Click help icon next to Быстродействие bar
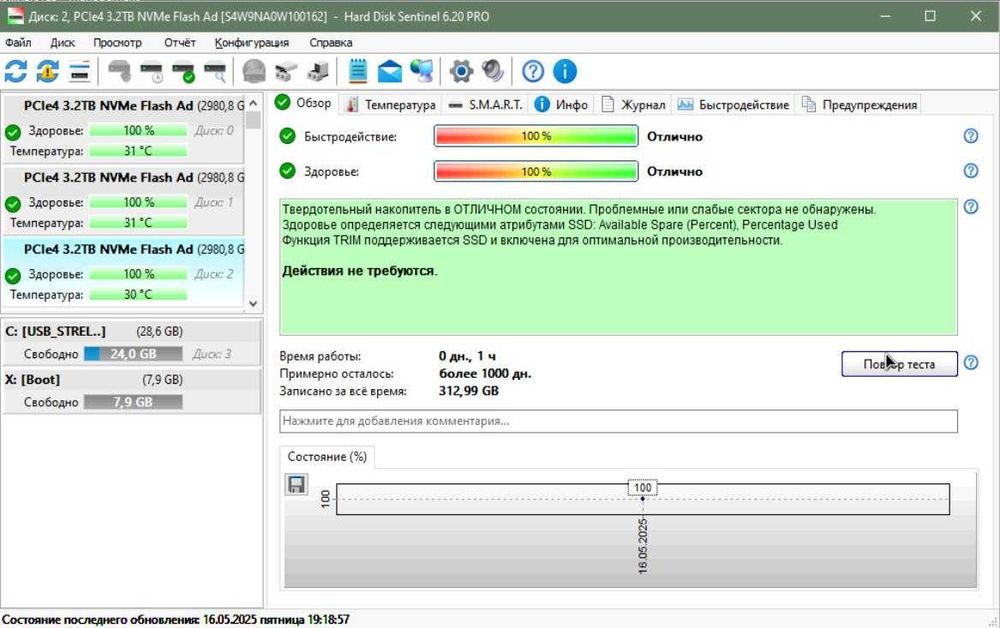The height and width of the screenshot is (628, 1000). [971, 136]
